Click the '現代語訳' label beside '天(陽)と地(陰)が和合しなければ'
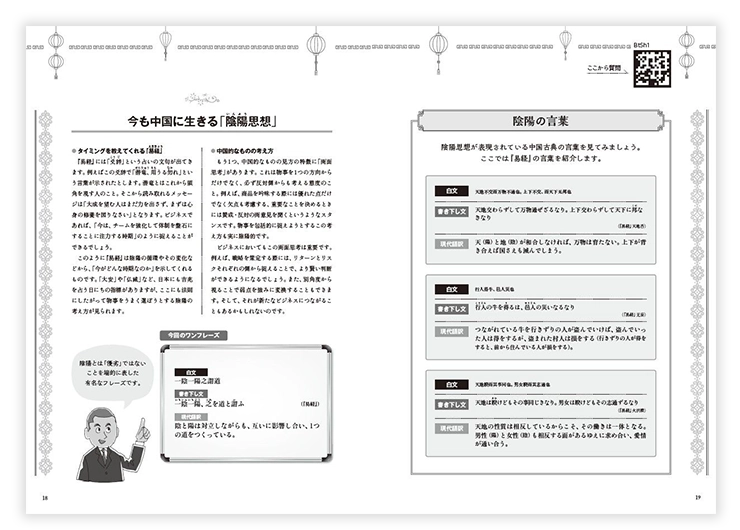The width and height of the screenshot is (740, 530). coord(452,244)
